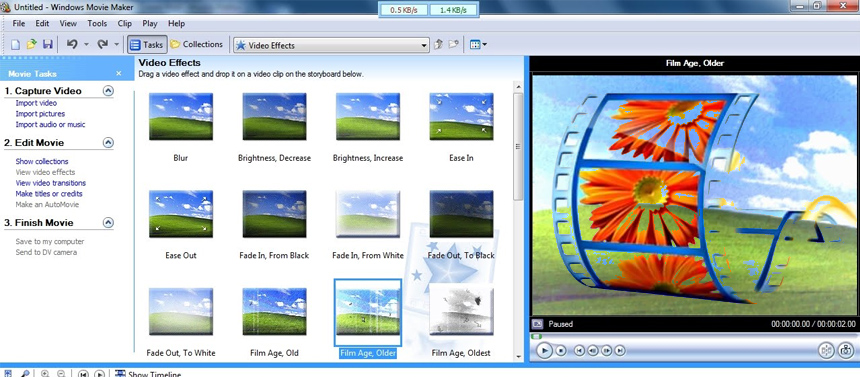
Task: Toggle the Collections pane button
Action: click(x=196, y=44)
